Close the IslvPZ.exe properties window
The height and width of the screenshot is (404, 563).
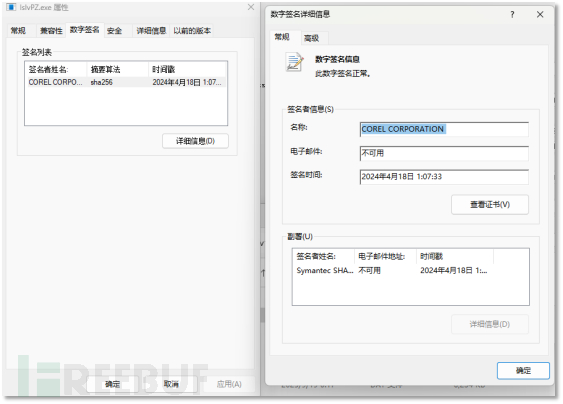point(251,7)
